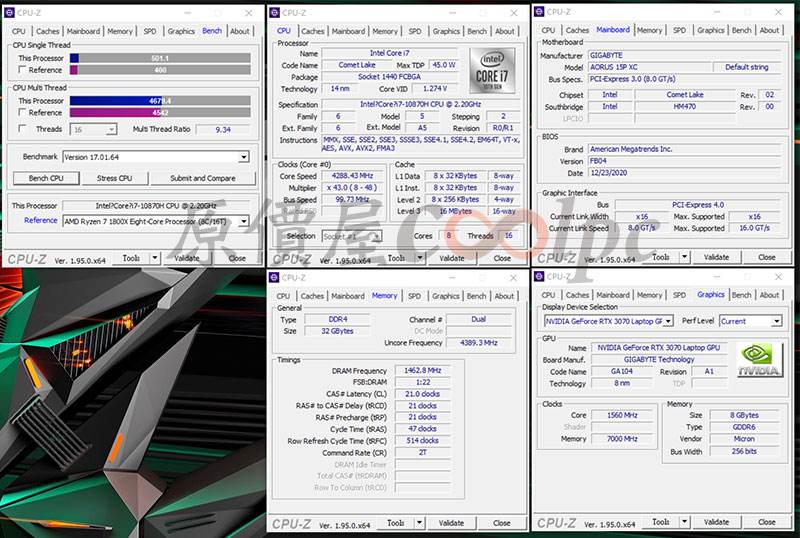Expand the reference processor list showing AMD Ryzen 7 1800X

point(243,220)
